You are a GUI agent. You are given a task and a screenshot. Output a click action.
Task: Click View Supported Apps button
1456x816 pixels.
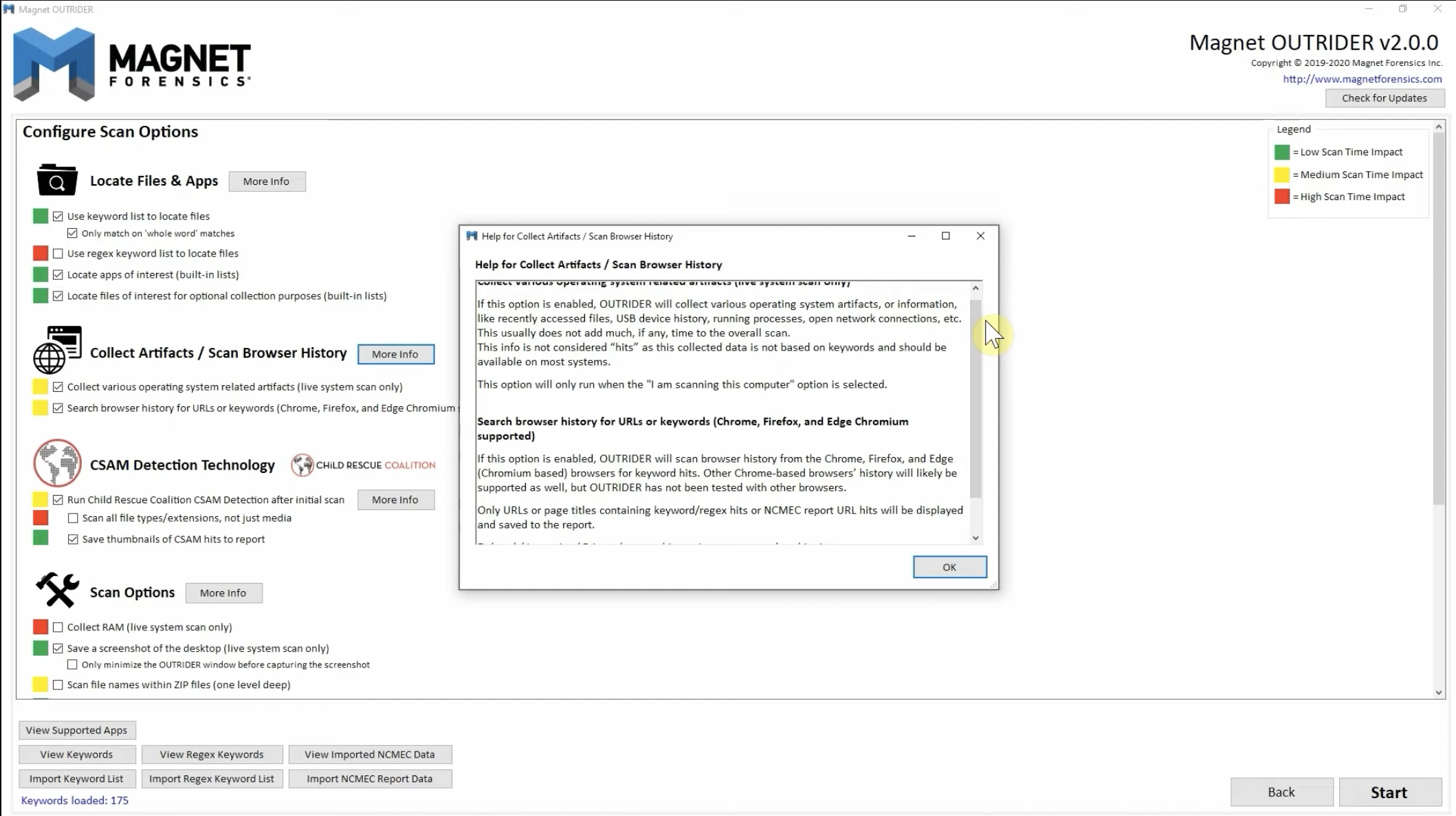click(x=77, y=730)
